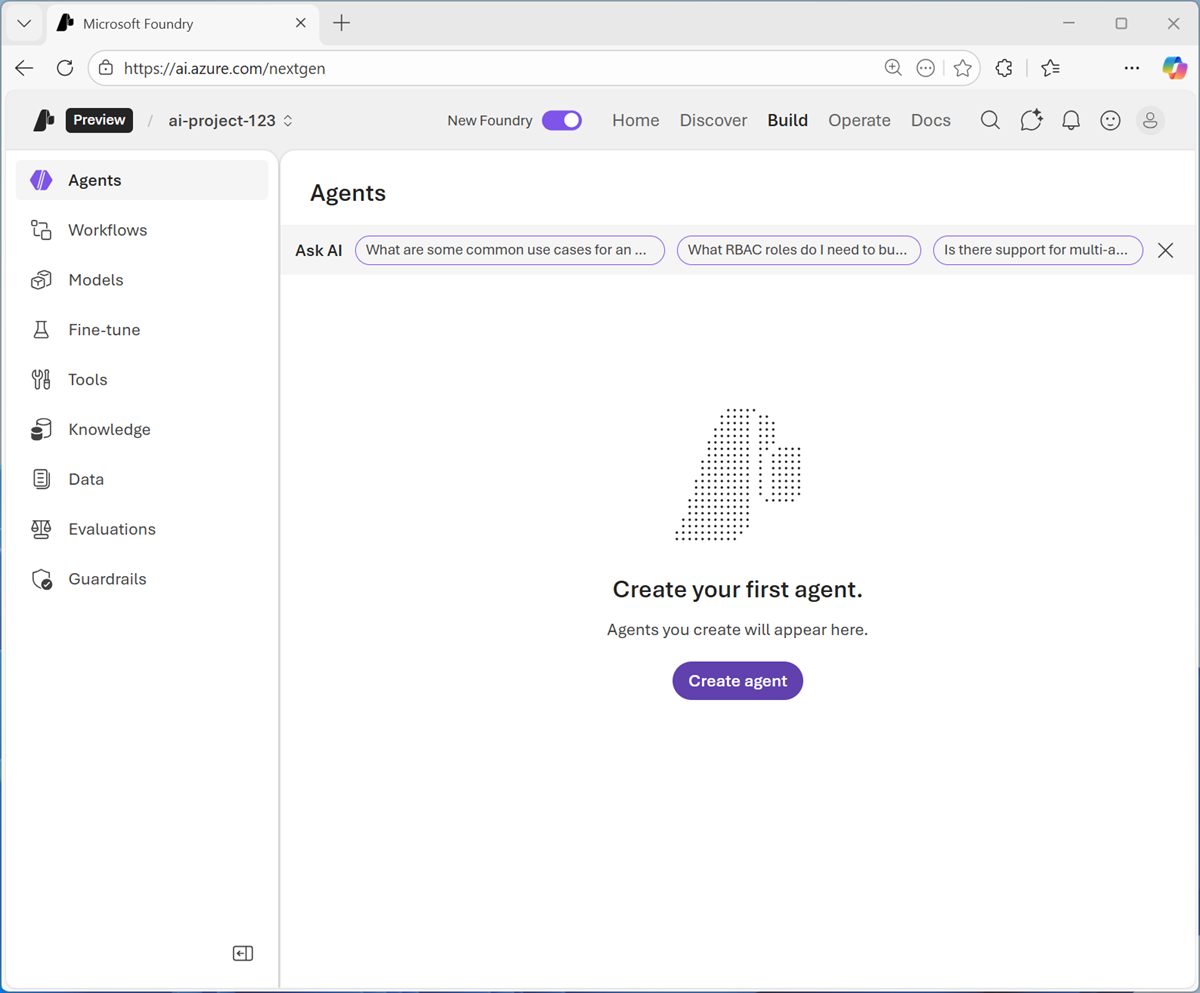
Task: Open the notifications bell
Action: [1070, 120]
